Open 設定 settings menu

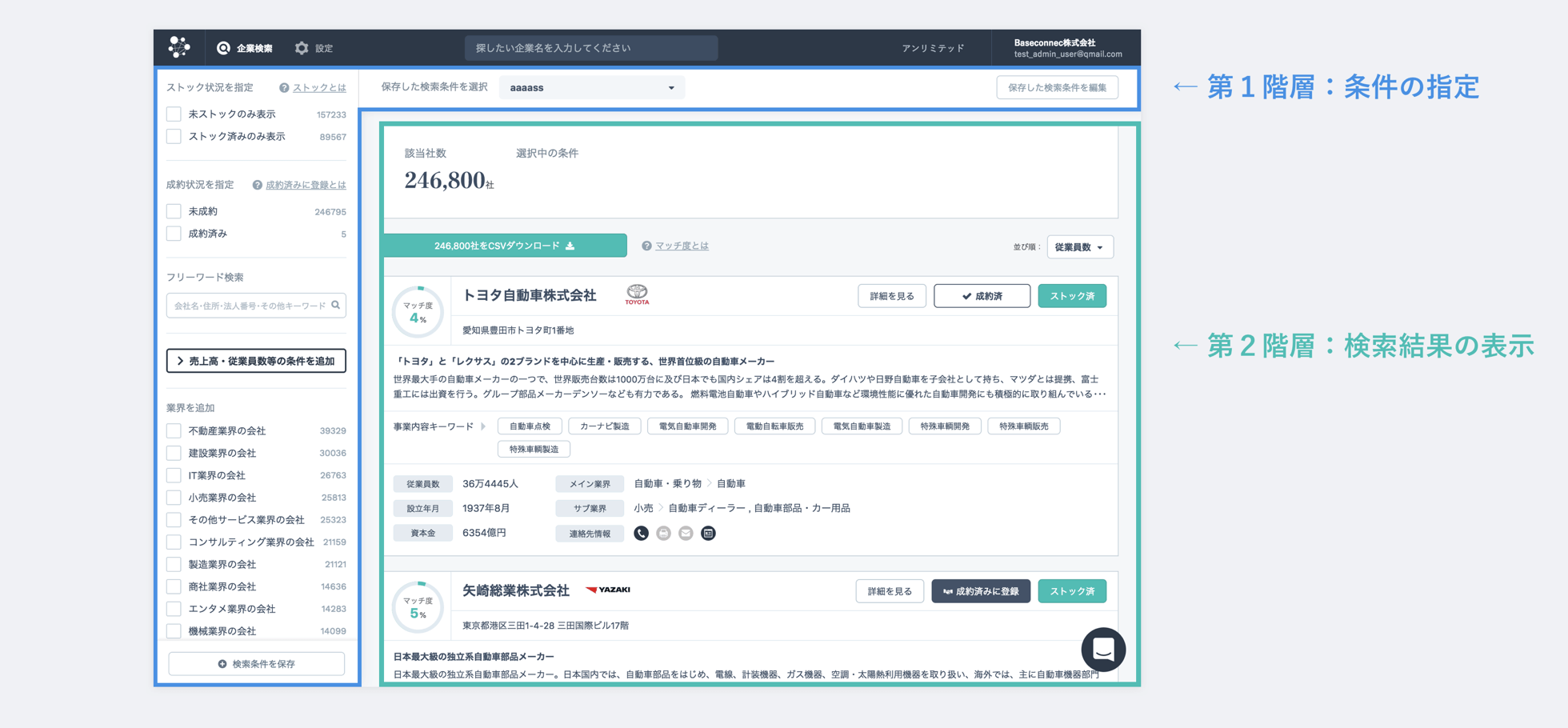[314, 48]
